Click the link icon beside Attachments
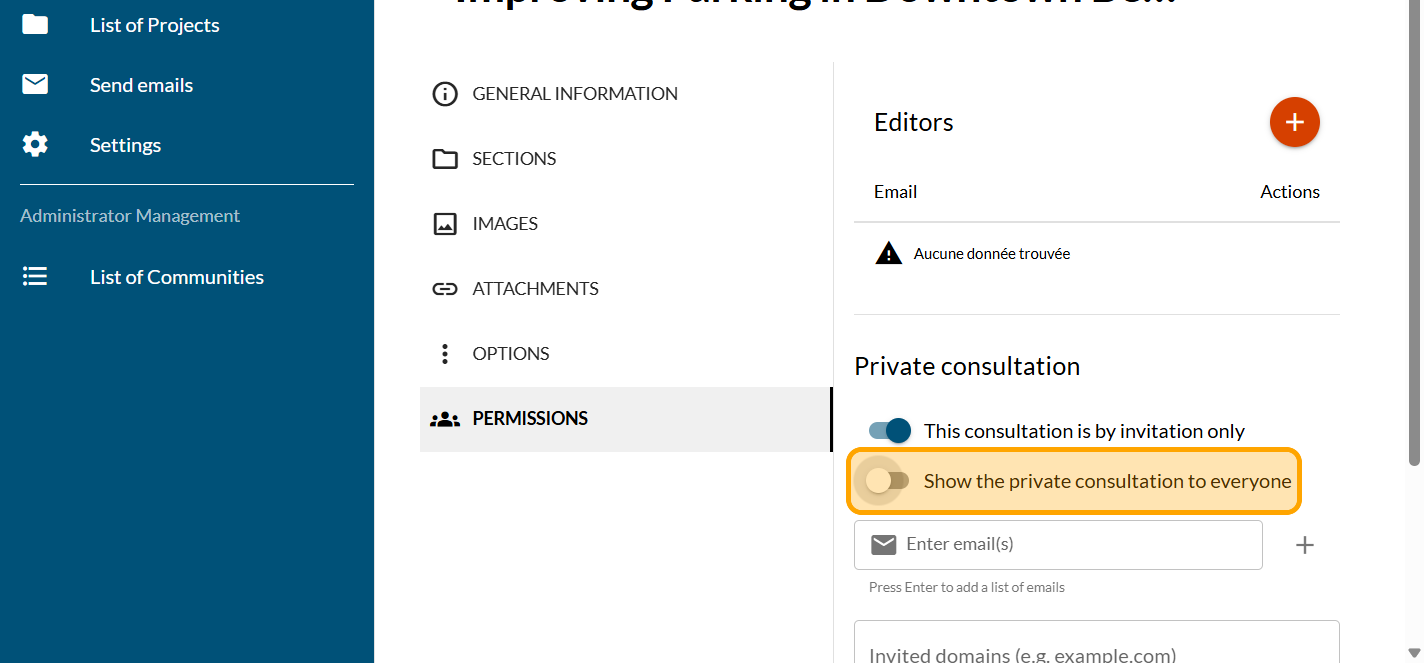The height and width of the screenshot is (663, 1424). pyautogui.click(x=444, y=289)
